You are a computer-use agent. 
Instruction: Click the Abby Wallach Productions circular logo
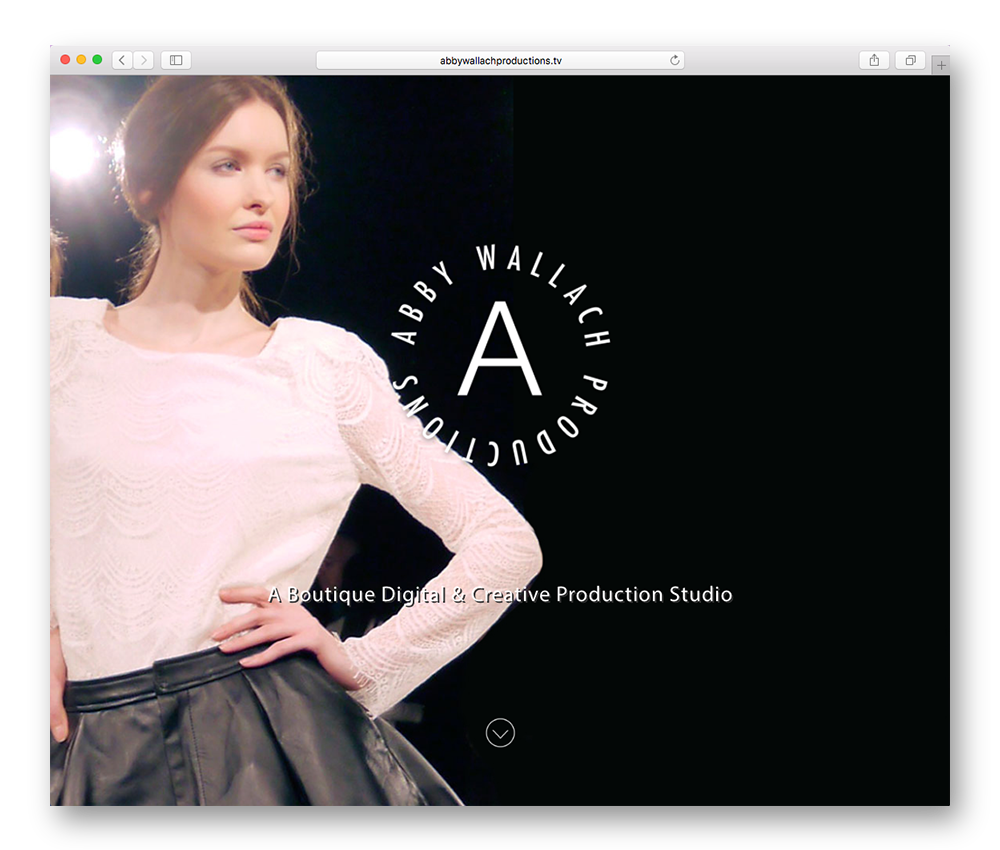coord(501,355)
